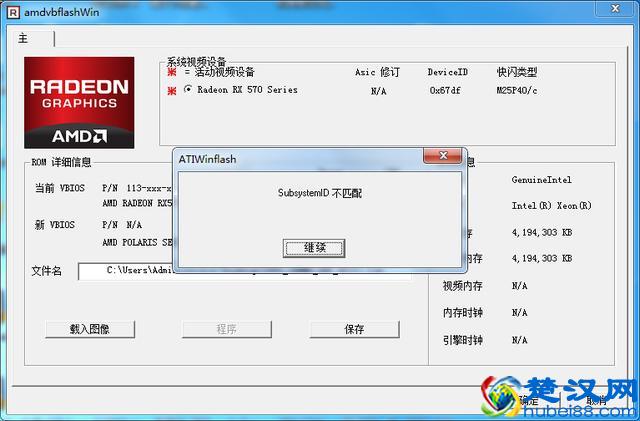The height and width of the screenshot is (421, 640).
Task: Click the DeviceID column header
Action: [448, 72]
